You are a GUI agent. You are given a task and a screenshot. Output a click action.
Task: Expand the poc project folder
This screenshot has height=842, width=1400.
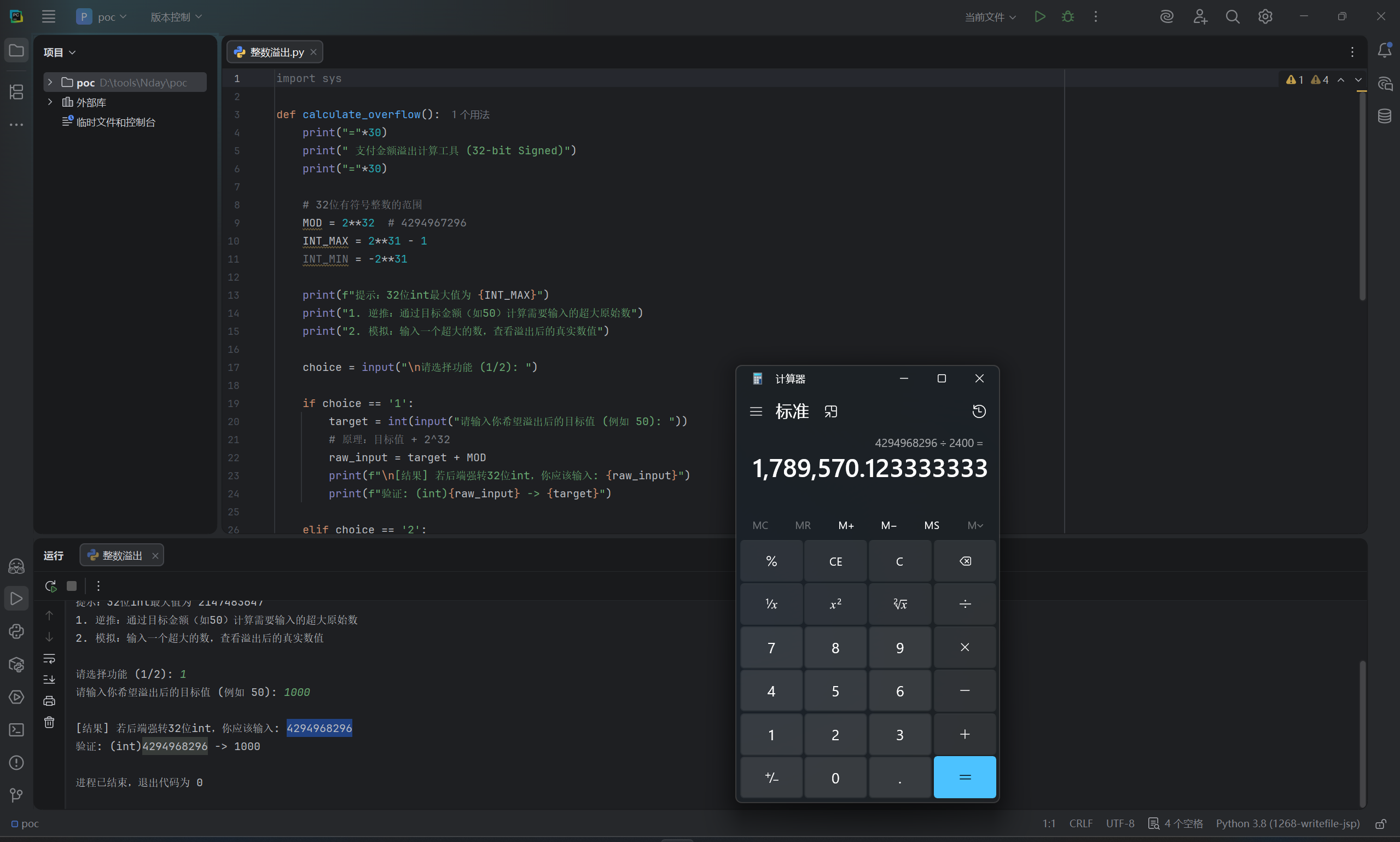click(x=50, y=82)
